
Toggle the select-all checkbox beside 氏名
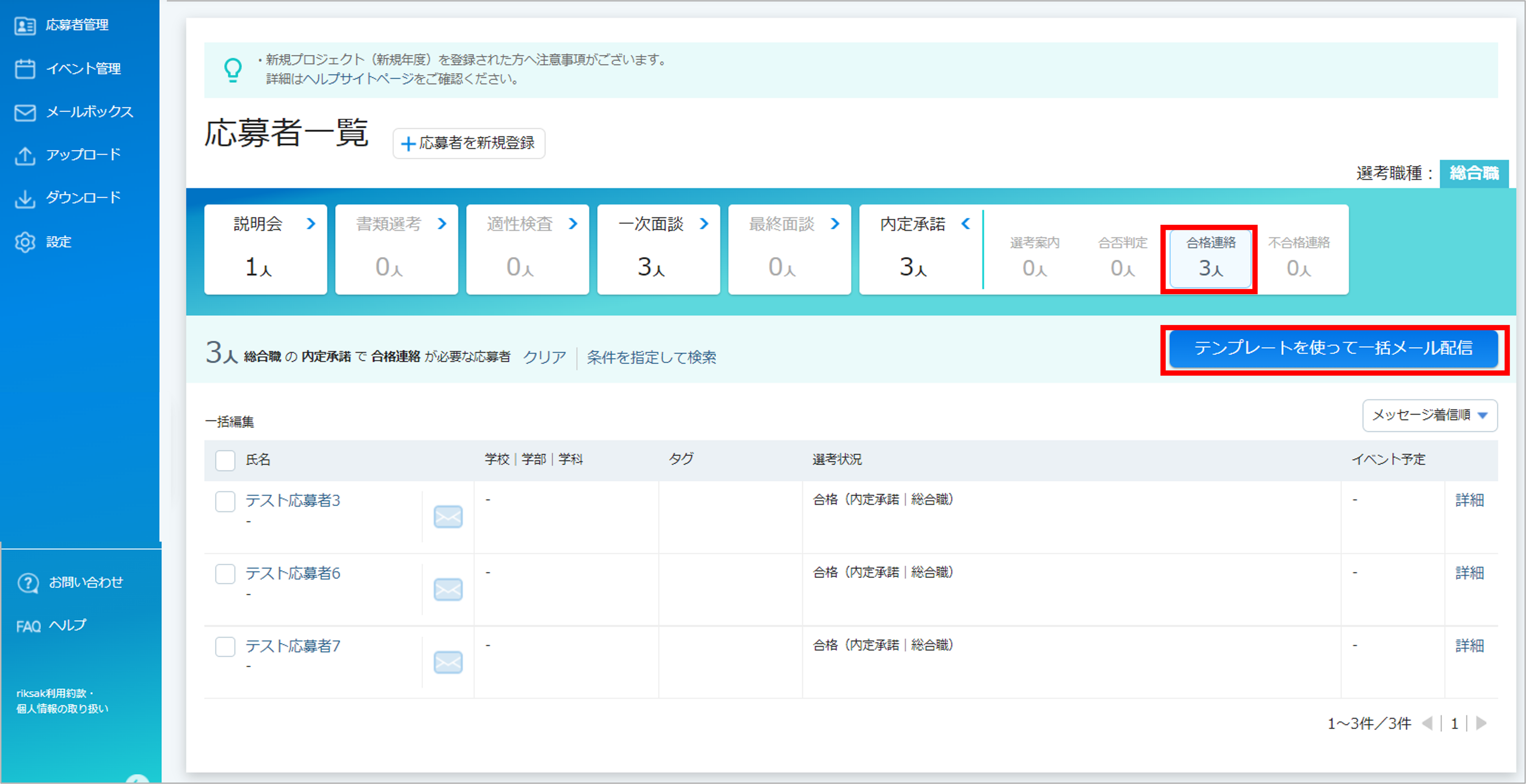coord(225,460)
